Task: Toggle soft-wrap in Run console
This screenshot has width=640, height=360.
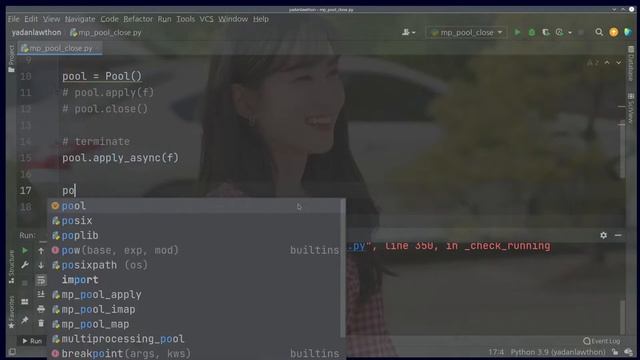Action: (x=41, y=280)
